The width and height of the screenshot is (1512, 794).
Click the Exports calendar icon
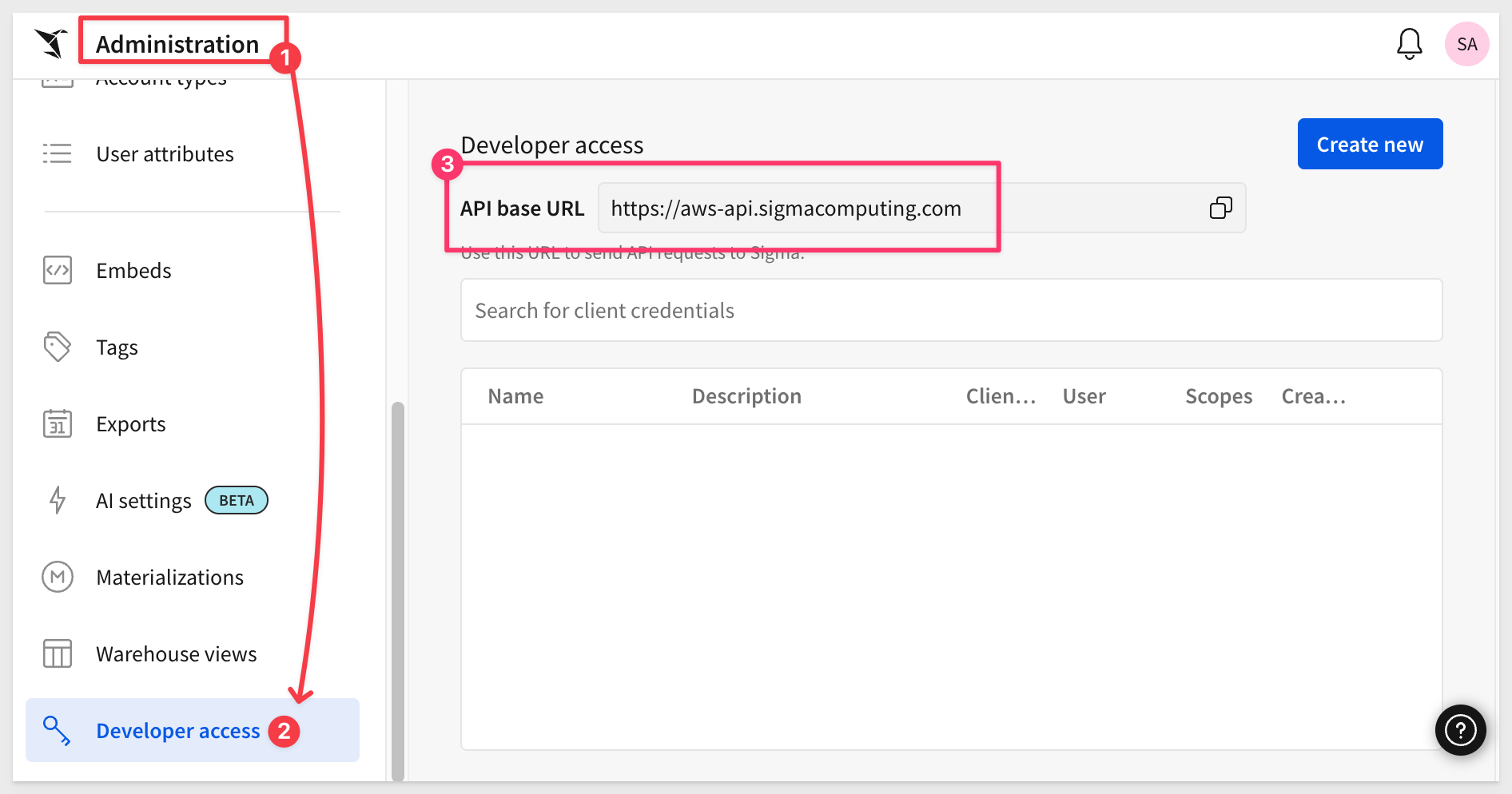[58, 424]
